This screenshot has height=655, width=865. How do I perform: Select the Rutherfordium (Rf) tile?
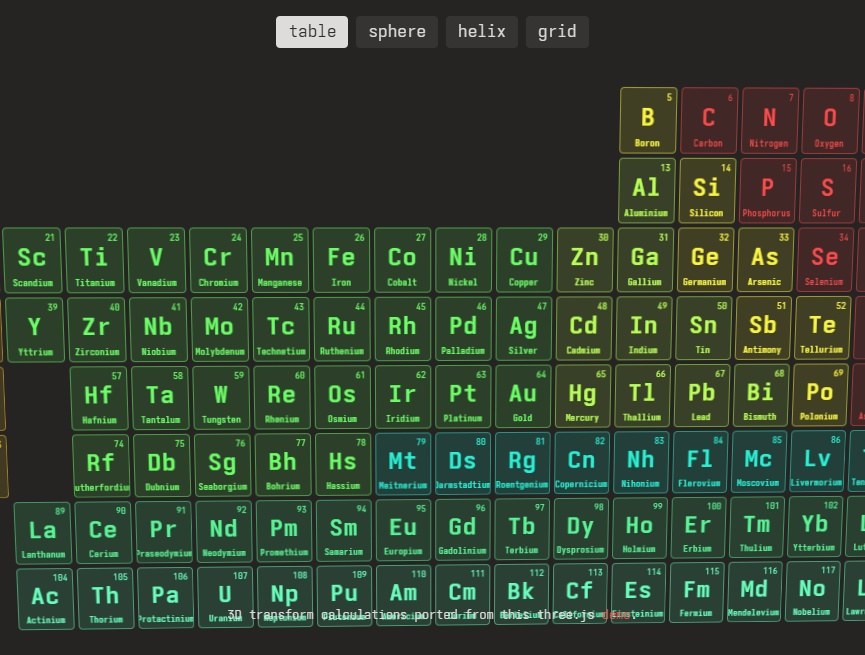[x=100, y=465]
